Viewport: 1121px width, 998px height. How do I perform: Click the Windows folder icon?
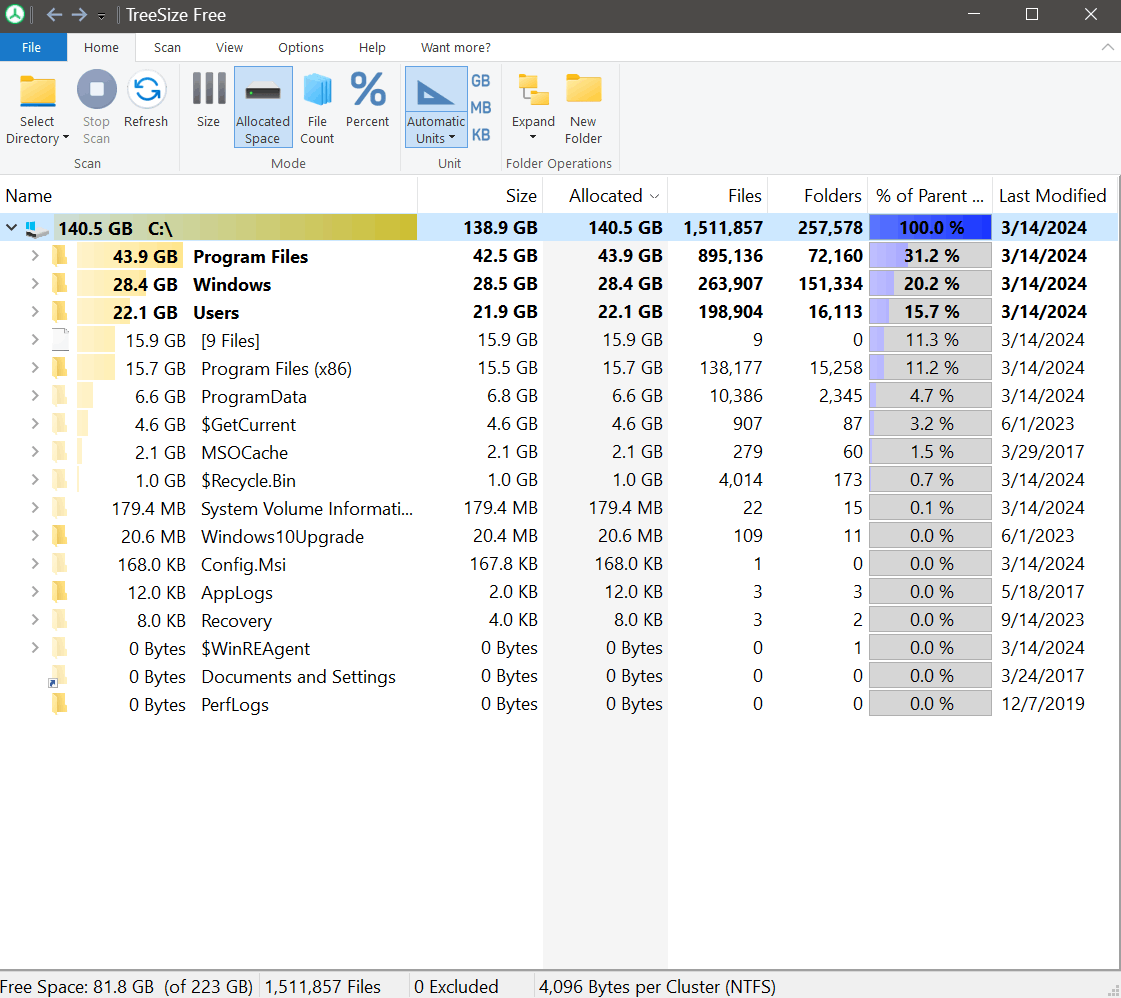click(x=60, y=284)
